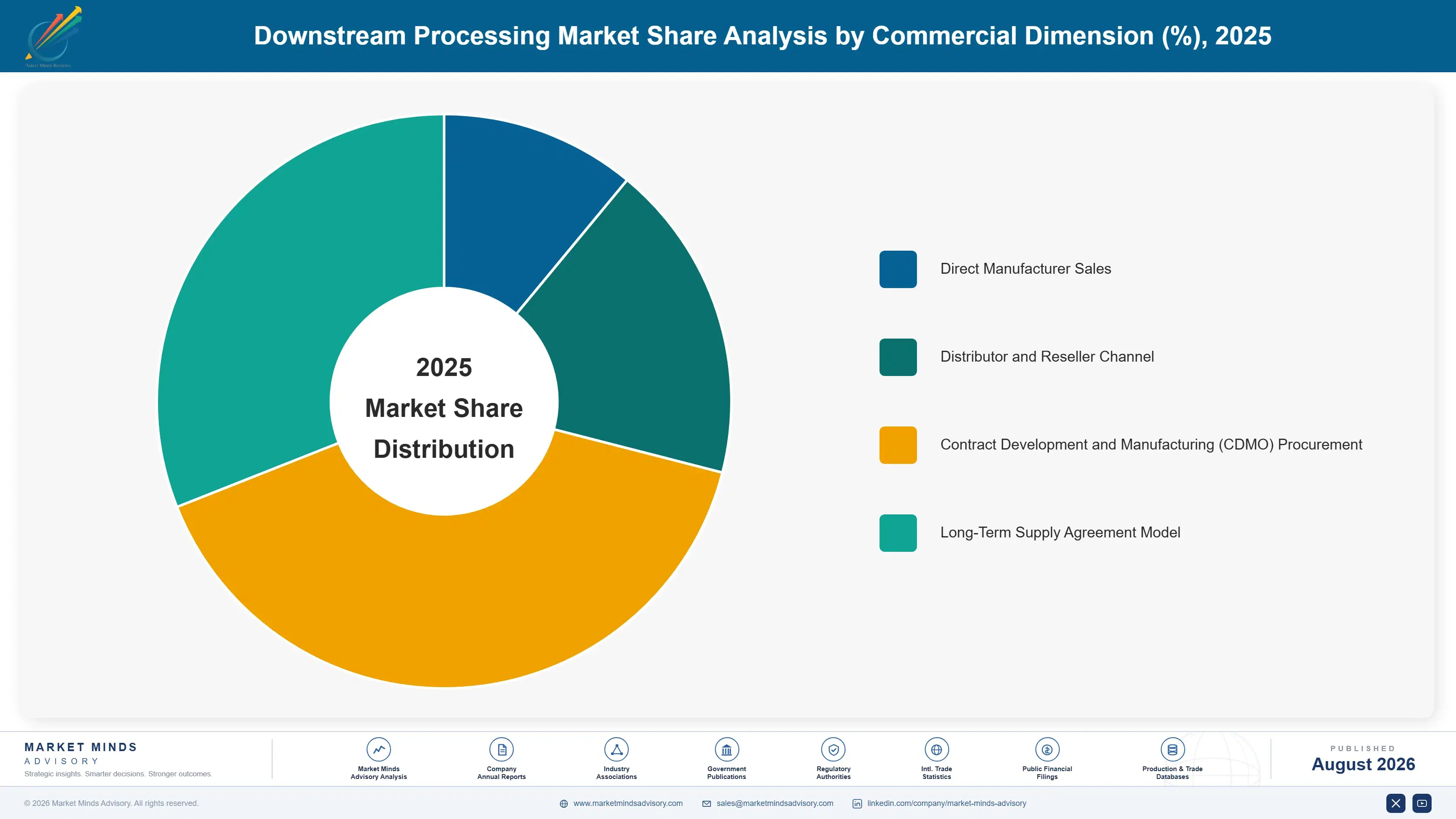The image size is (1456, 819).
Task: Click the 'Long-Term Supply Agreement Model' label
Action: coord(1060,533)
